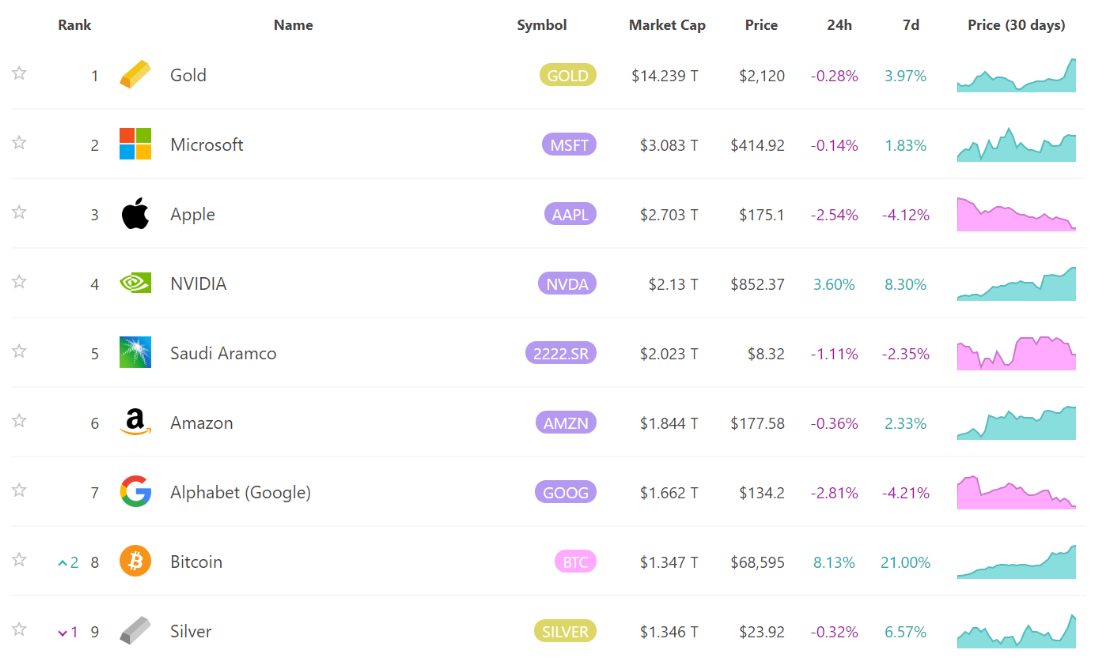This screenshot has height=664, width=1096.
Task: Open the Apple company link
Action: tap(192, 215)
